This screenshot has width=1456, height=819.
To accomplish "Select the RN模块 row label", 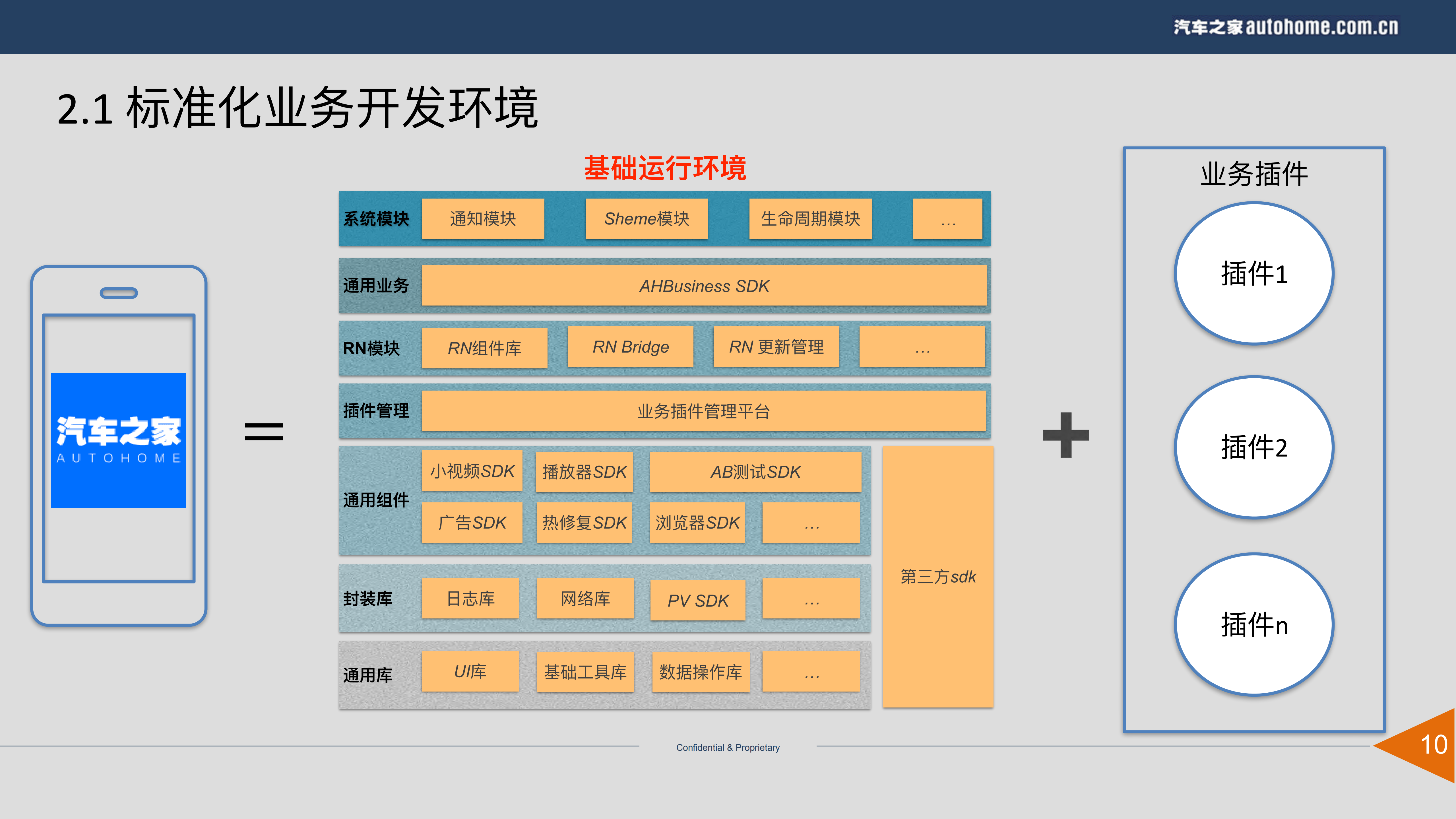I will point(371,349).
